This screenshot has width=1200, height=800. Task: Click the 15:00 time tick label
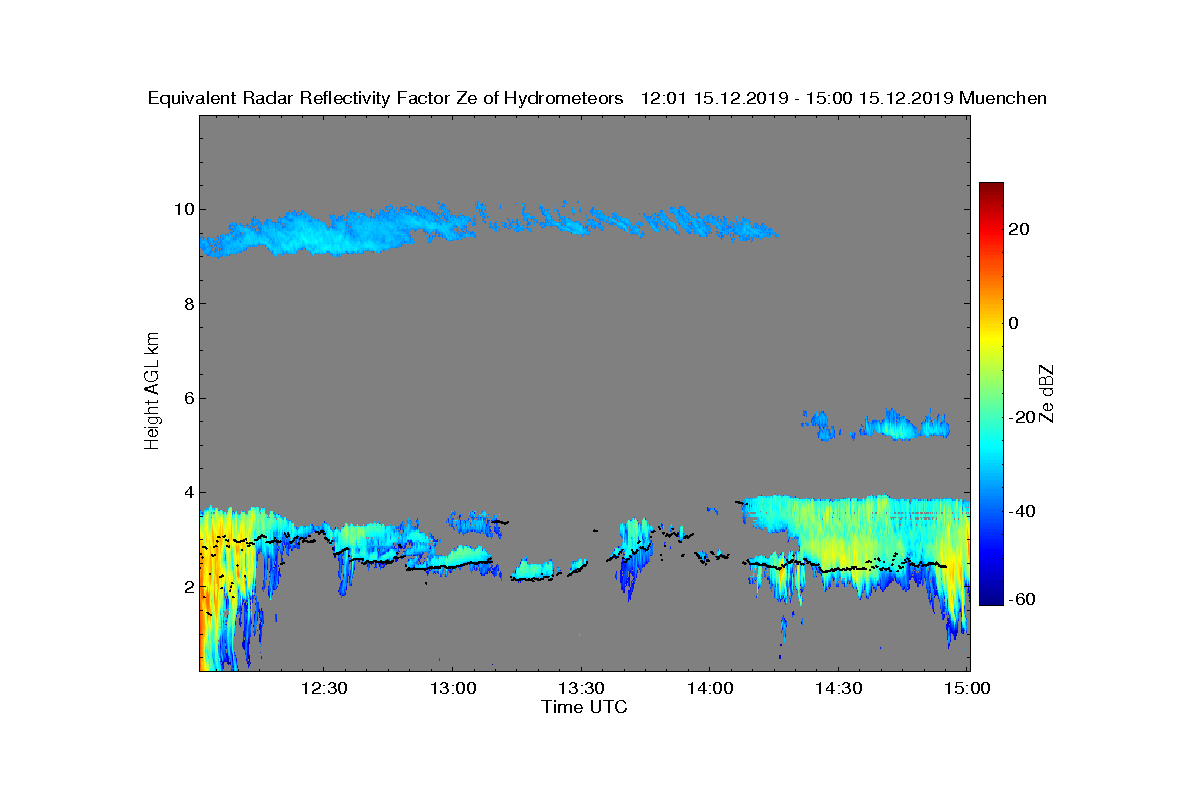pyautogui.click(x=967, y=688)
